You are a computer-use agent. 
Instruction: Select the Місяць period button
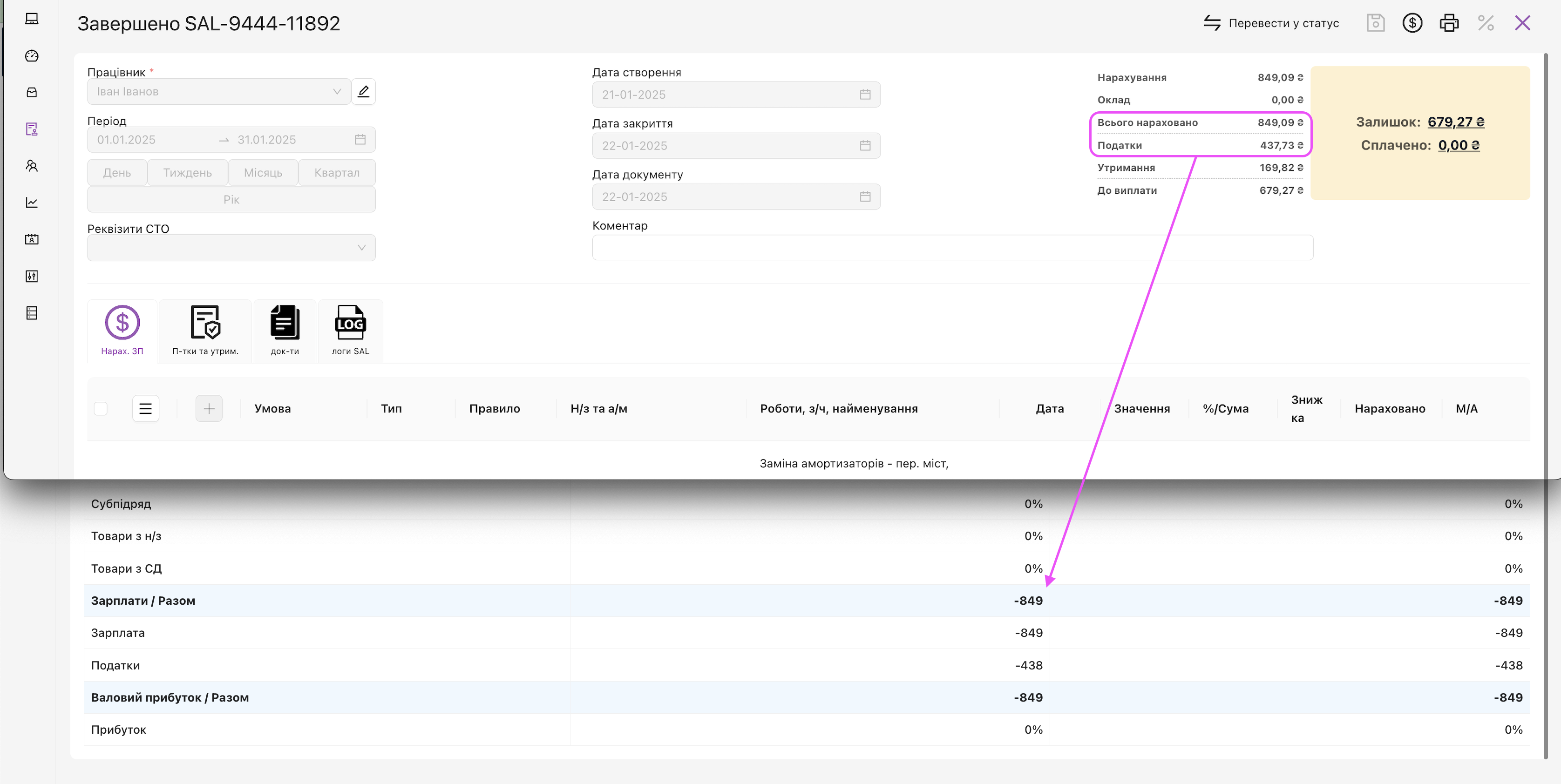tap(262, 173)
